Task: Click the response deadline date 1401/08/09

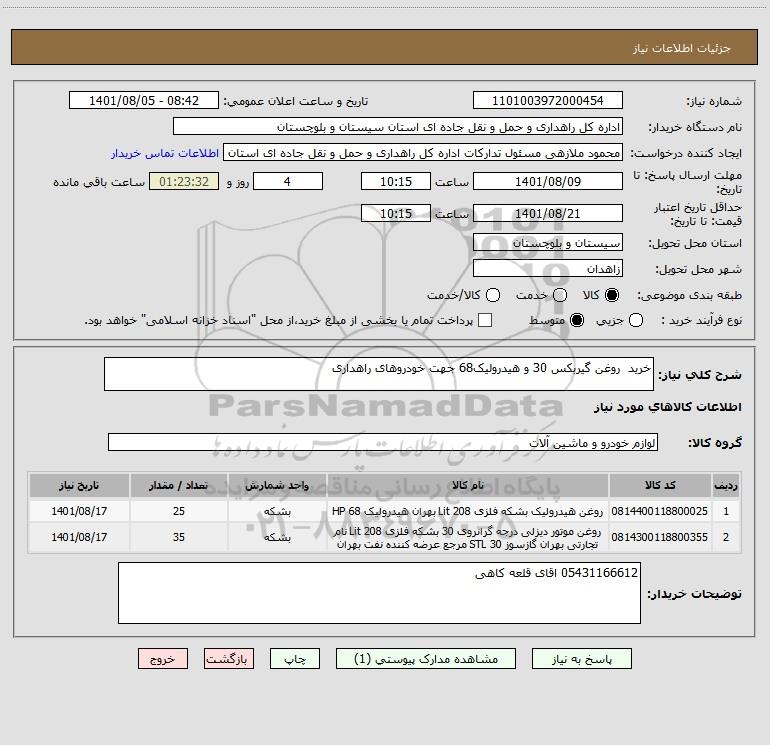Action: [x=548, y=181]
